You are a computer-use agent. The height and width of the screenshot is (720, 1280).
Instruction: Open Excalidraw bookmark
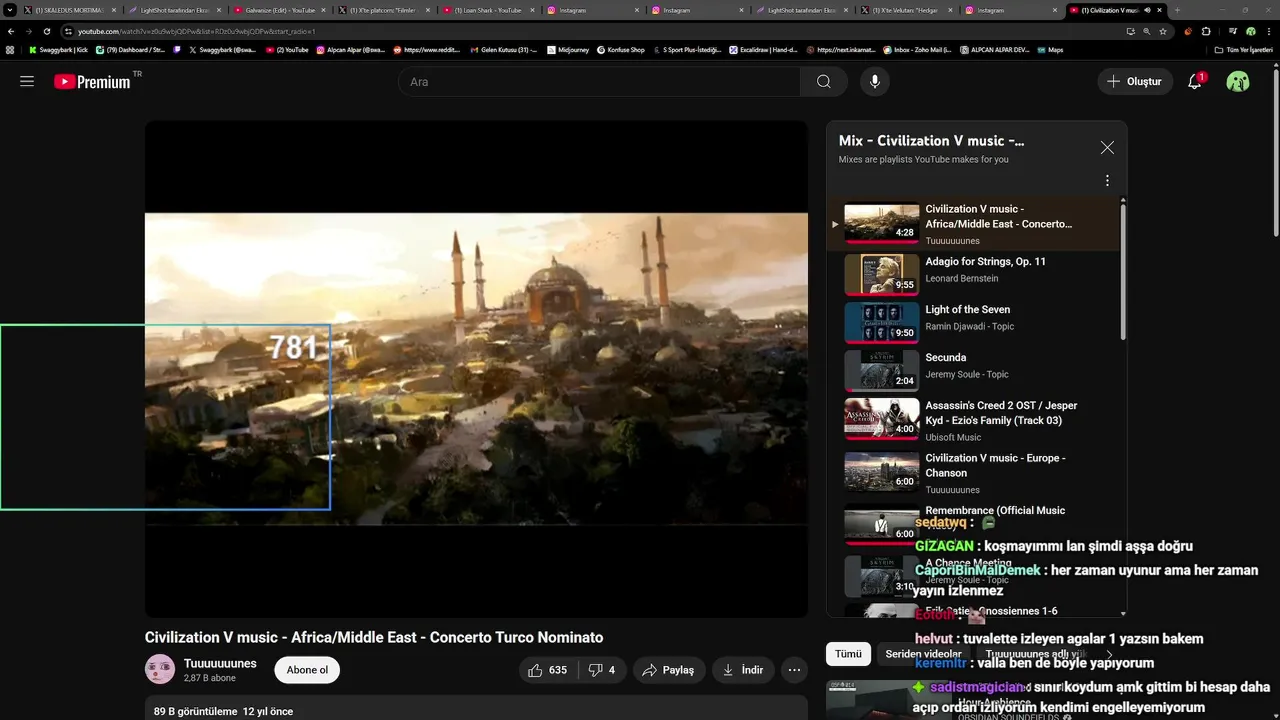point(763,49)
